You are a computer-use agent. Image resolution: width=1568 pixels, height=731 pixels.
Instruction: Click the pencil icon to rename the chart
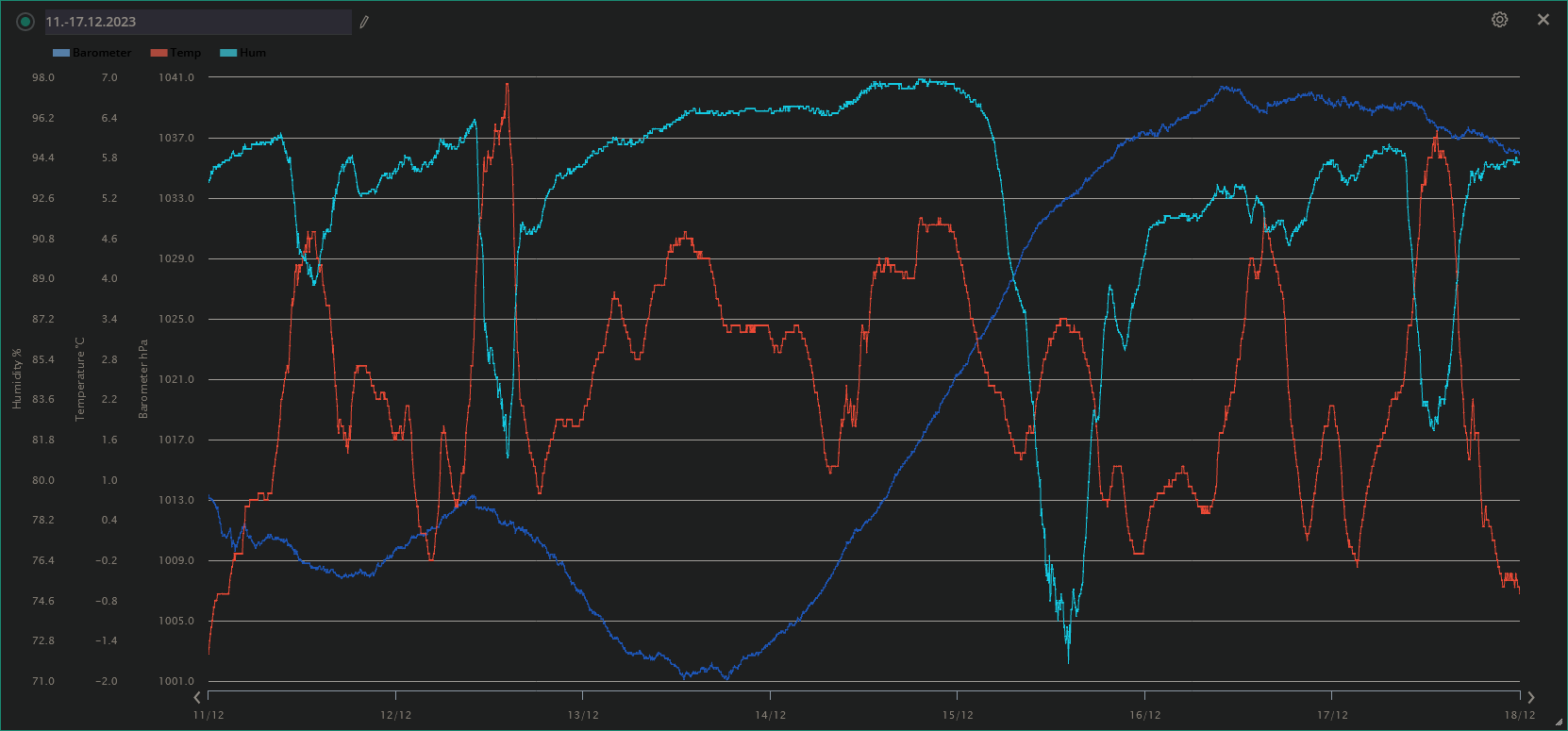[364, 22]
